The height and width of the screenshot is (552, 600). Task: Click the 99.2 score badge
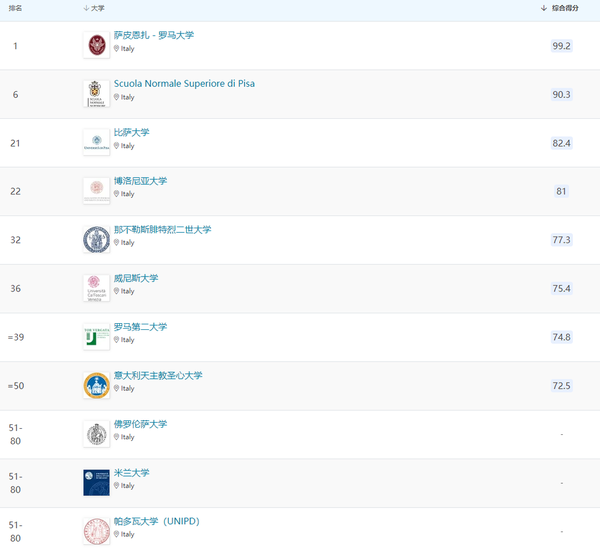(561, 45)
